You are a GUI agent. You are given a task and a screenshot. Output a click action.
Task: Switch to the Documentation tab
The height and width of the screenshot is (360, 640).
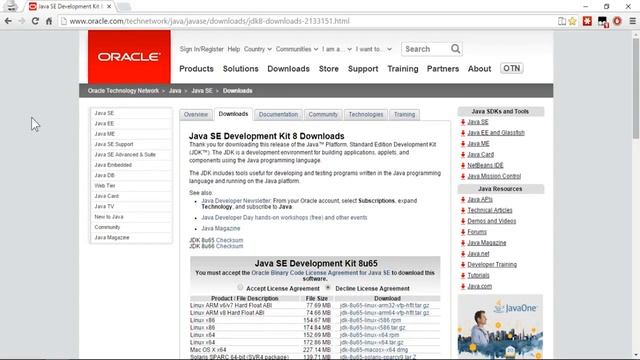[278, 115]
